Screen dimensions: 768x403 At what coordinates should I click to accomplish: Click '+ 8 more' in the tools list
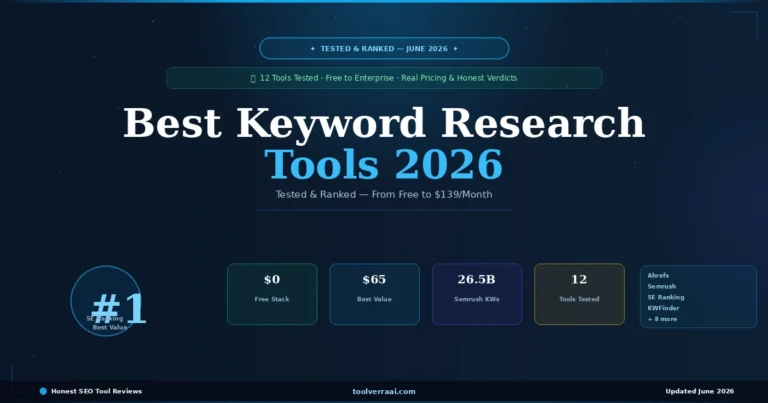pyautogui.click(x=662, y=319)
